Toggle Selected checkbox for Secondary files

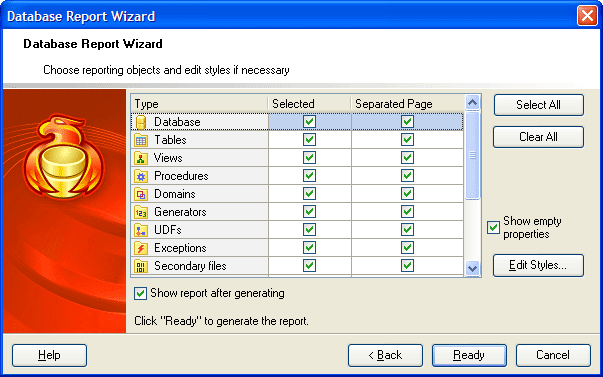310,266
